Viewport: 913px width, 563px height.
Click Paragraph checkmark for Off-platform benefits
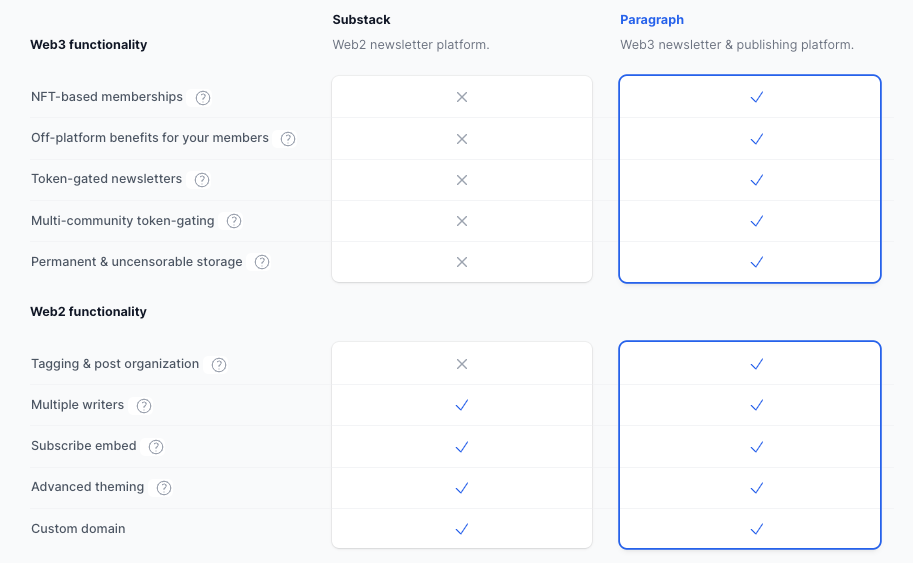(x=757, y=139)
